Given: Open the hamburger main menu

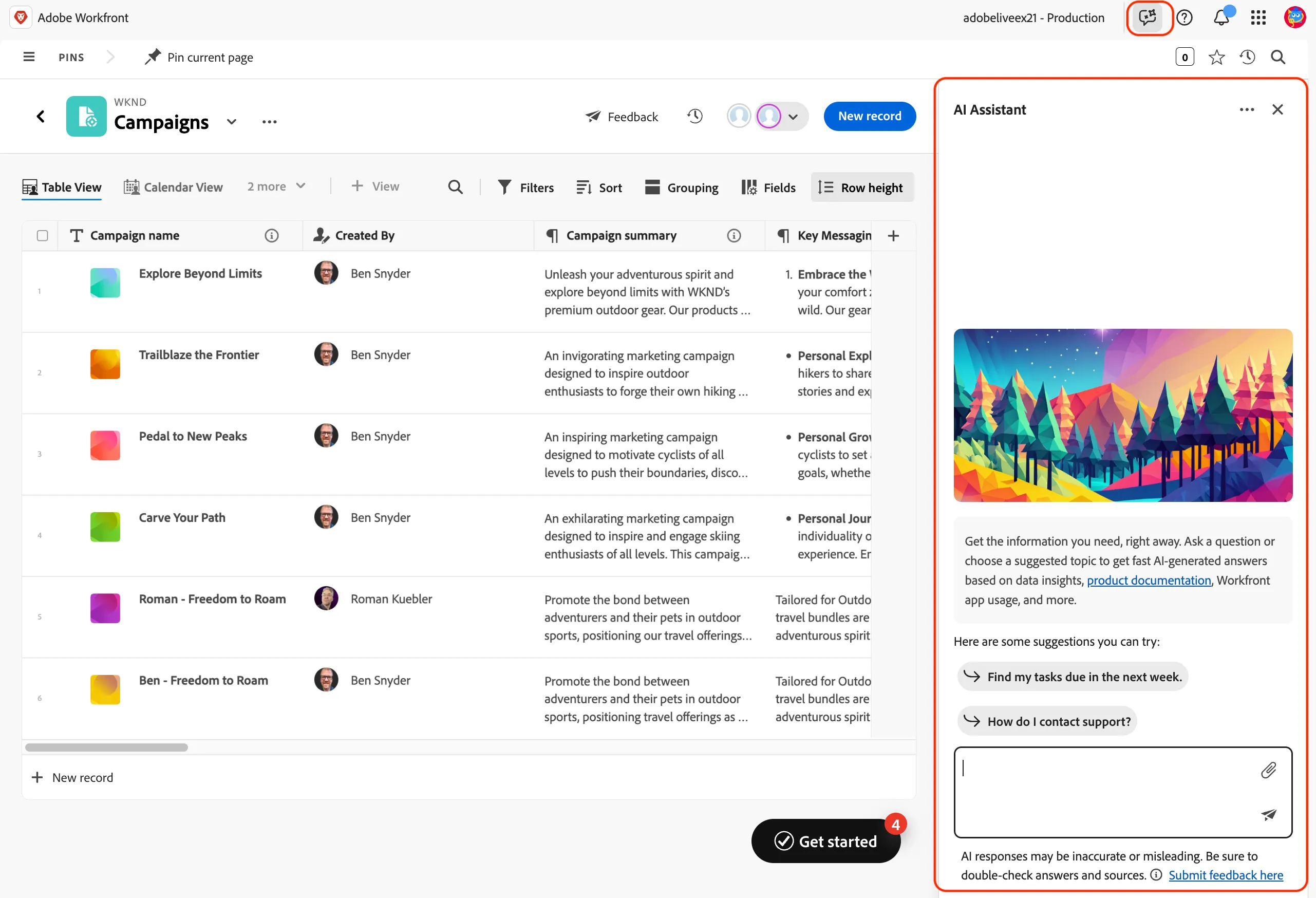Looking at the screenshot, I should pyautogui.click(x=29, y=57).
